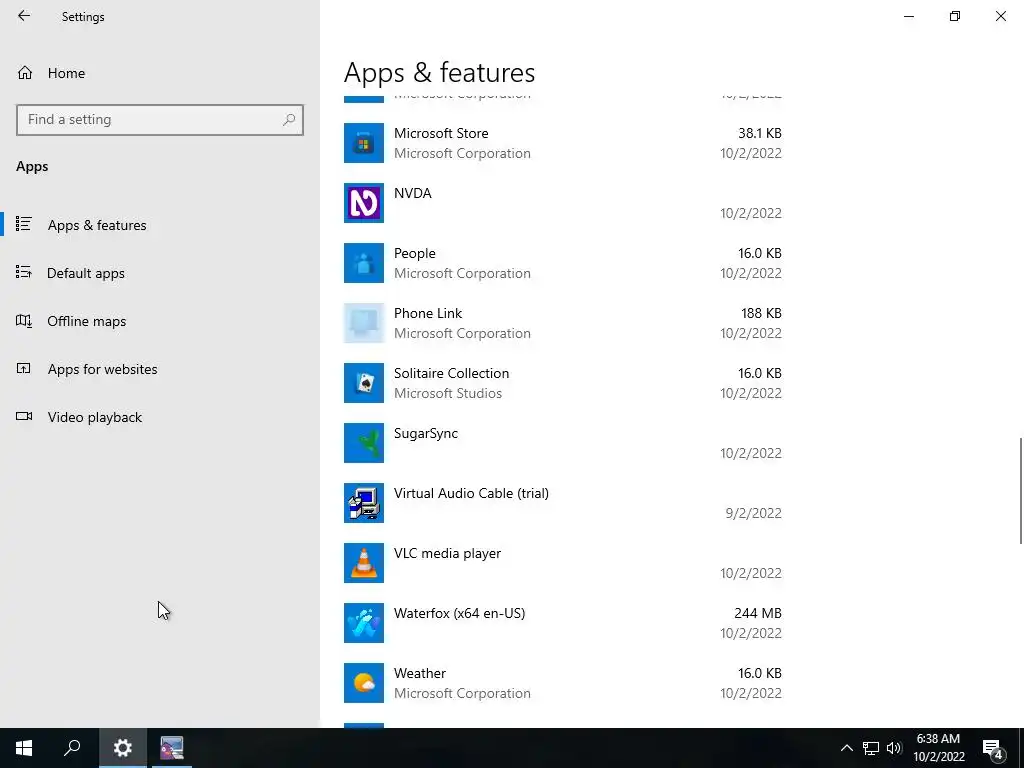Click the Home house icon
Image resolution: width=1024 pixels, height=768 pixels.
coord(25,72)
